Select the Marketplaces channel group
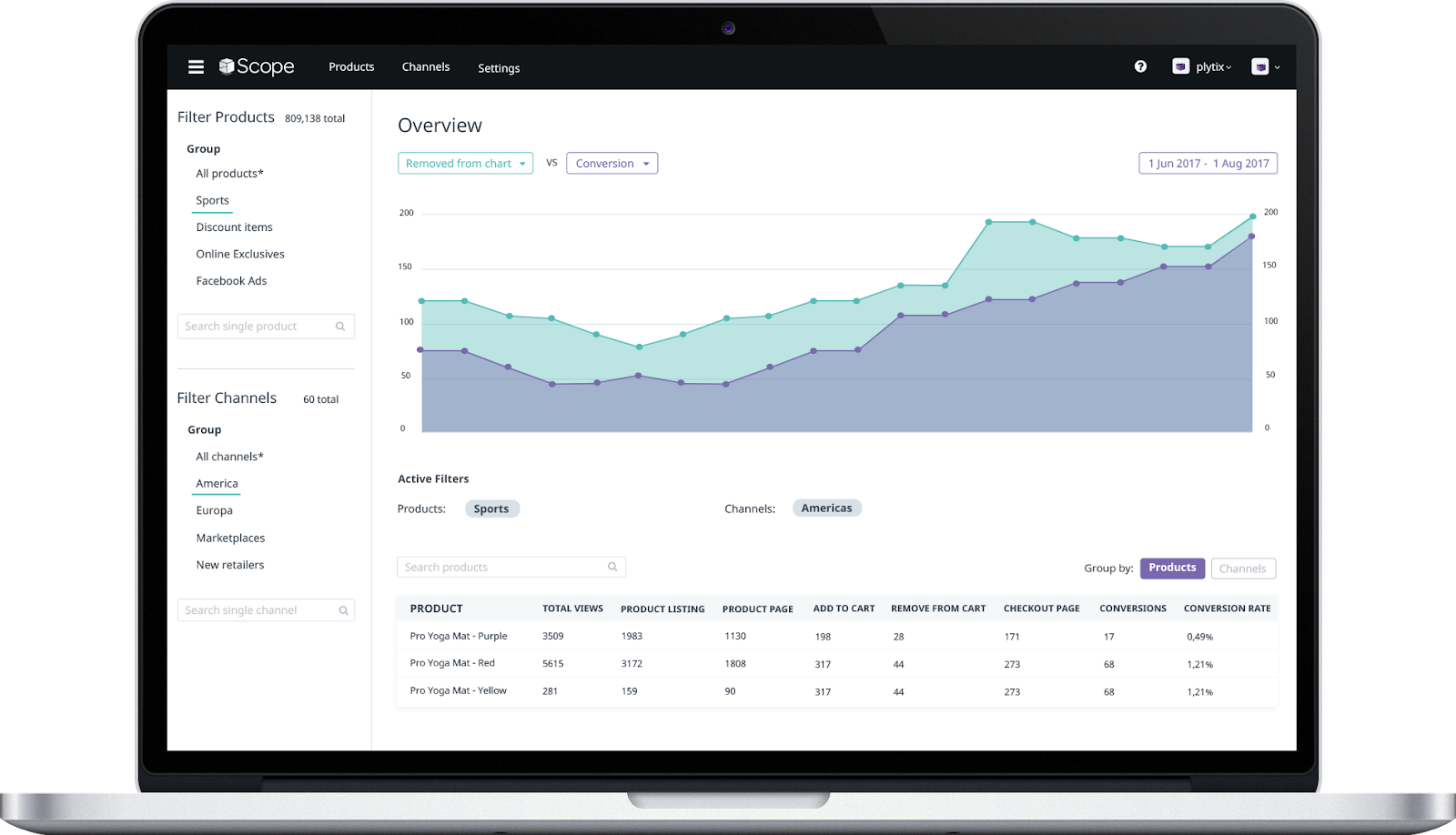This screenshot has width=1456, height=835. [x=230, y=538]
